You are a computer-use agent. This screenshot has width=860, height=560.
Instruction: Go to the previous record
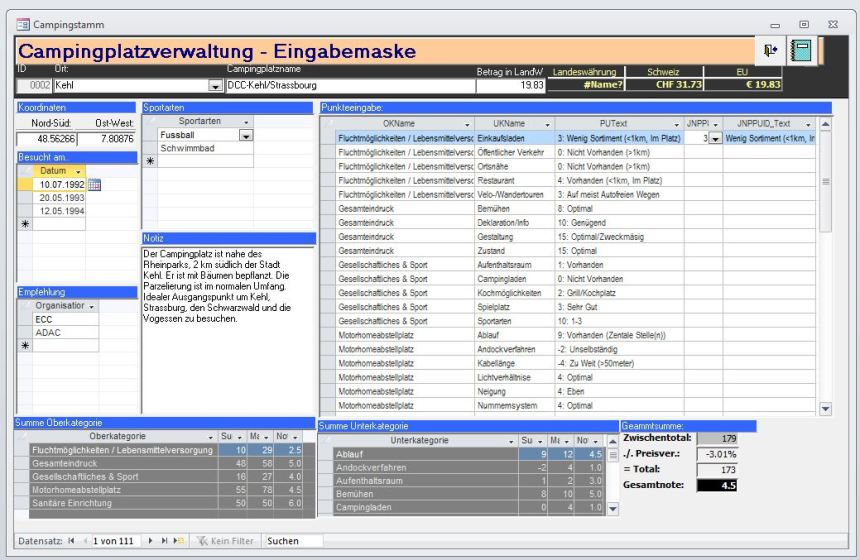85,540
